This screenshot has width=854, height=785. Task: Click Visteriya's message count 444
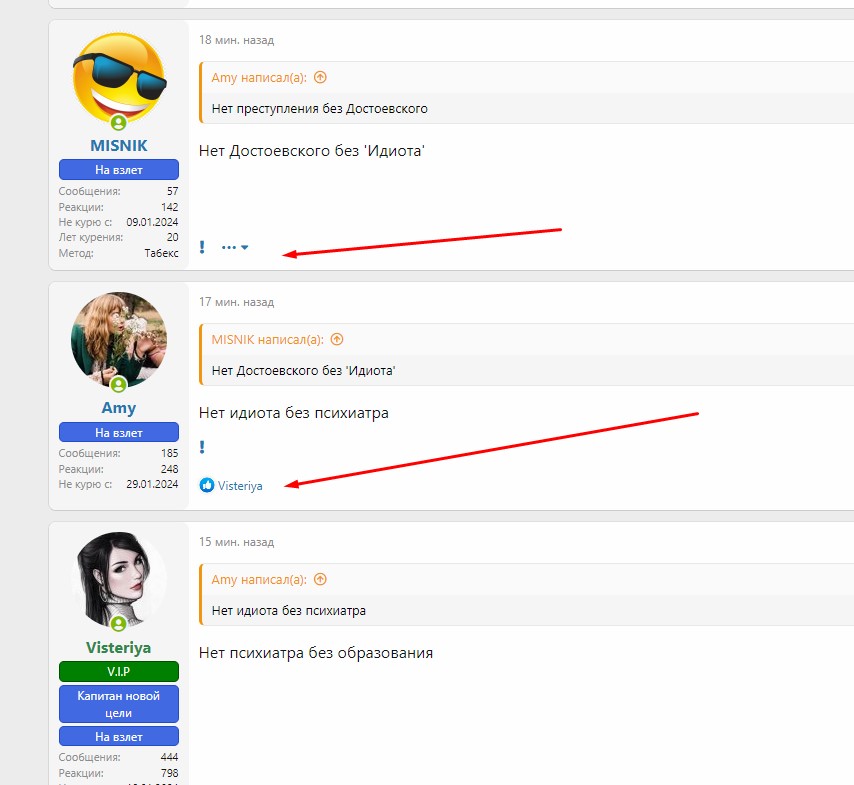169,757
